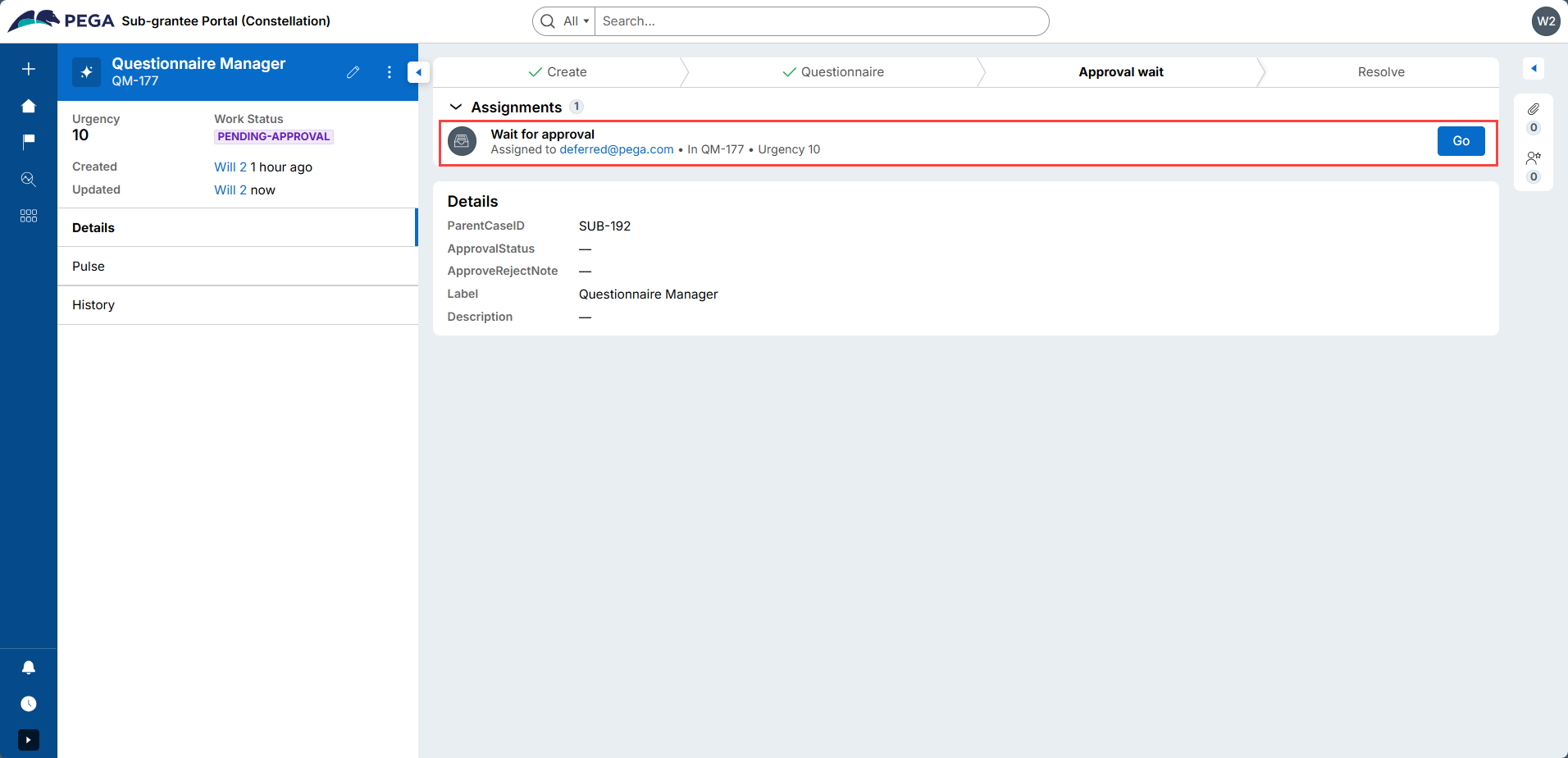Image resolution: width=1568 pixels, height=758 pixels.
Task: Open recents clock icon
Action: [29, 704]
